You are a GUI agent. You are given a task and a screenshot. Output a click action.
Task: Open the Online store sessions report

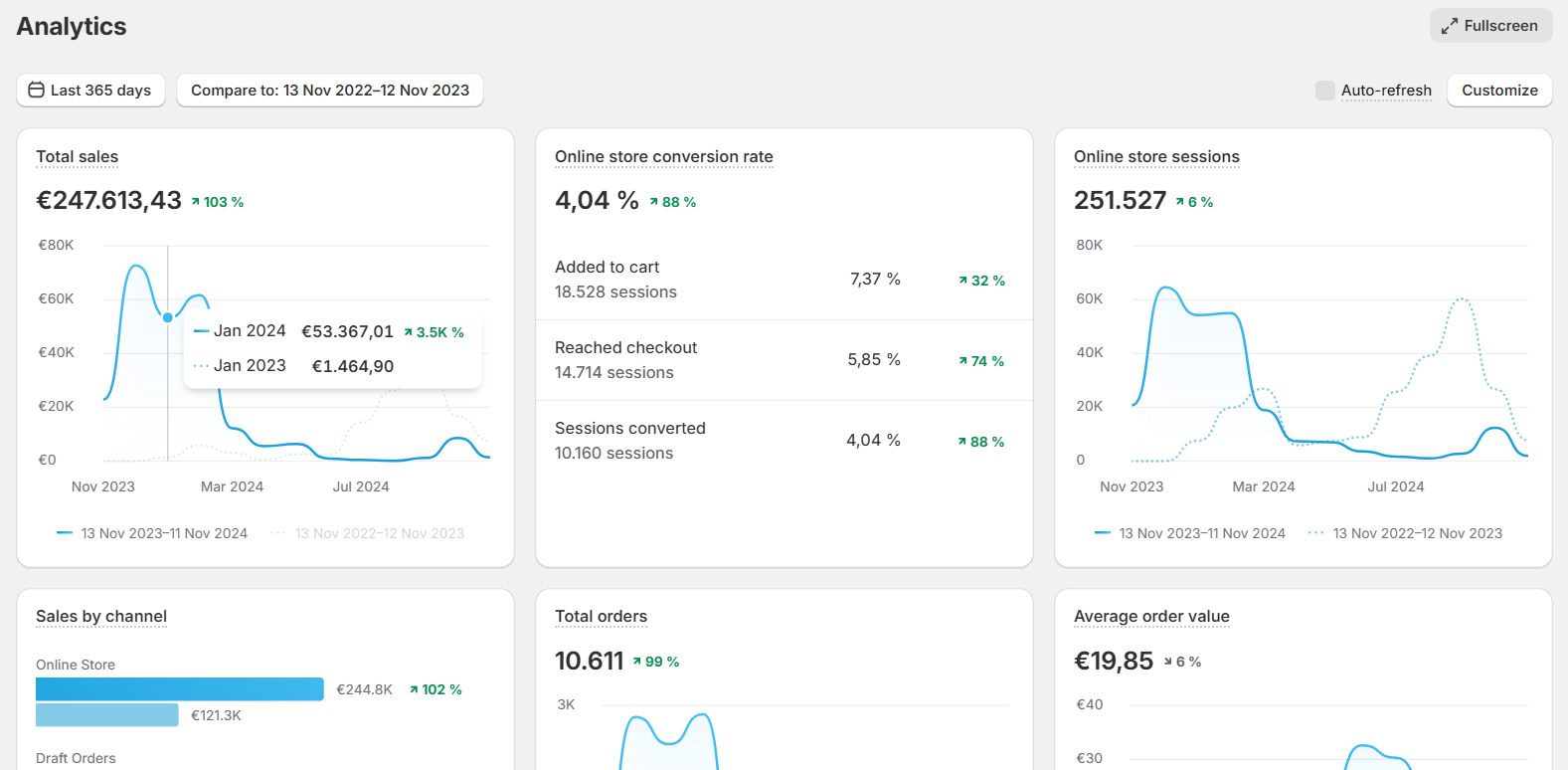point(1156,156)
